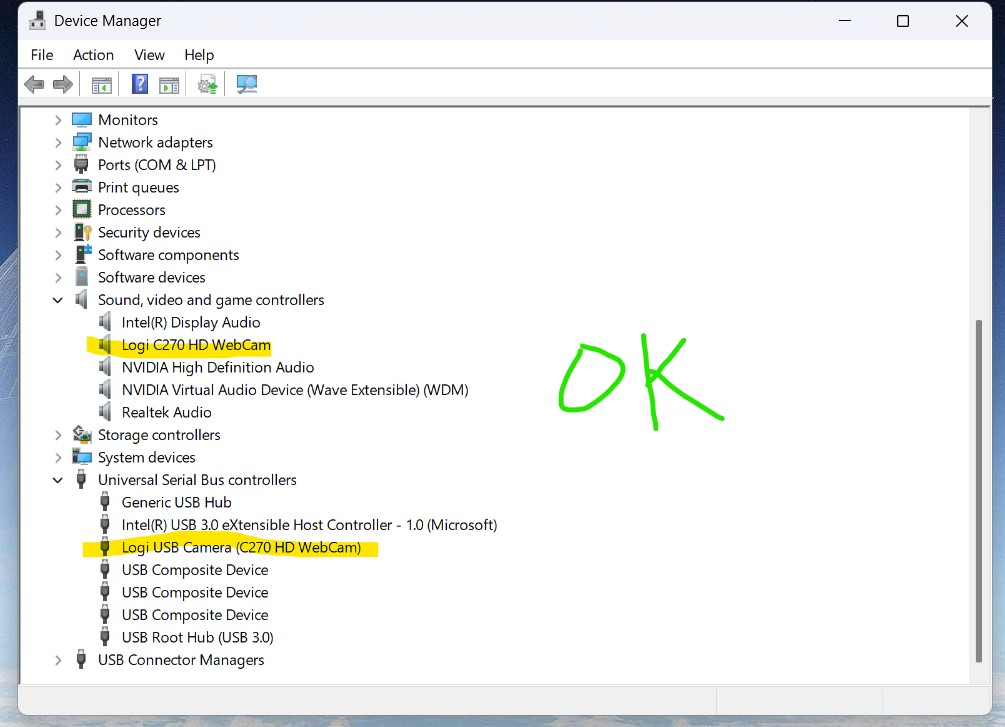The image size is (1005, 727).
Task: Expand the USB Connector Managers node
Action: 58,660
